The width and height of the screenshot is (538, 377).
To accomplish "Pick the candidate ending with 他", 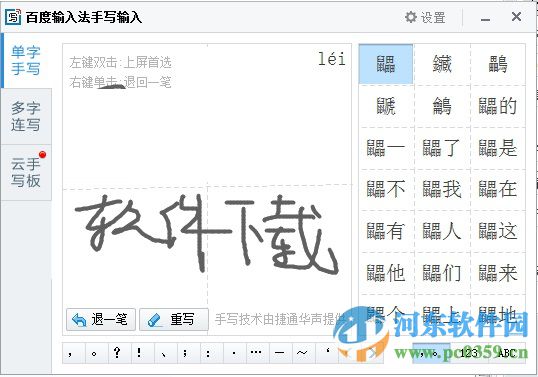I will 386,273.
